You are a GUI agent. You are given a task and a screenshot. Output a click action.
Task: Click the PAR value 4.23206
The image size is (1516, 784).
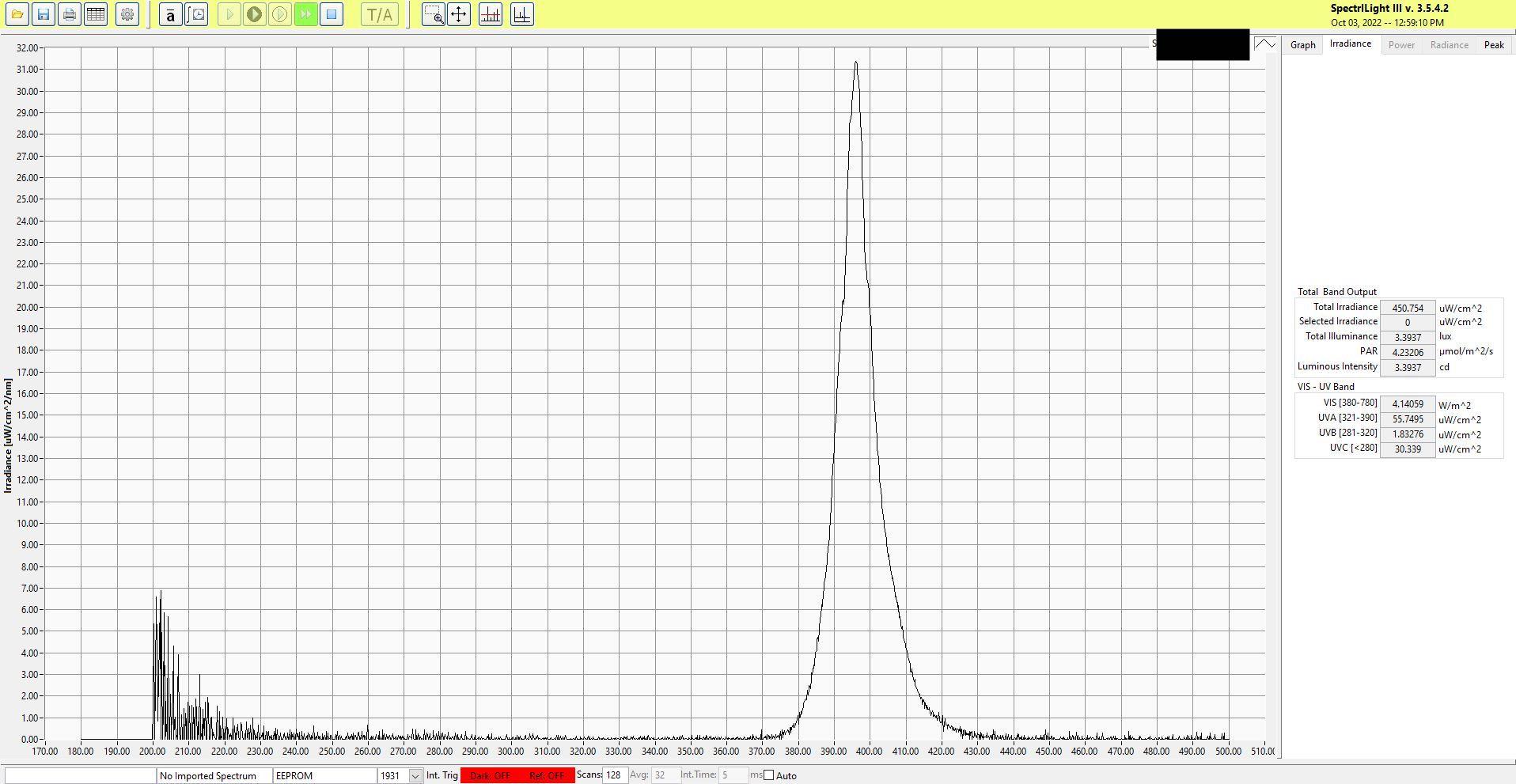click(x=1408, y=352)
